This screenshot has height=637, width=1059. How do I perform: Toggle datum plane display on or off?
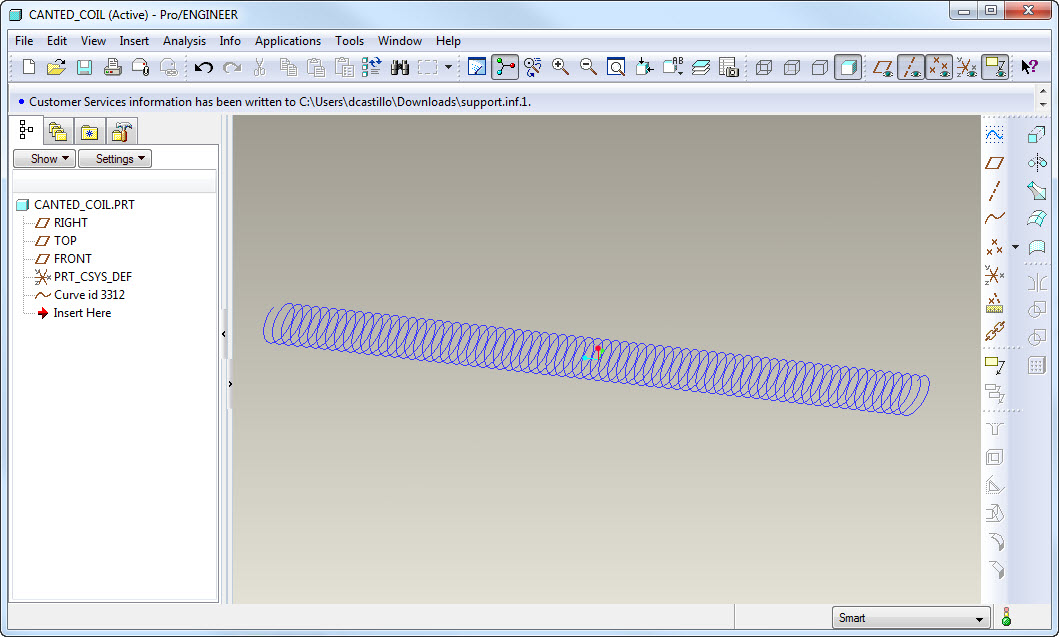click(x=884, y=67)
